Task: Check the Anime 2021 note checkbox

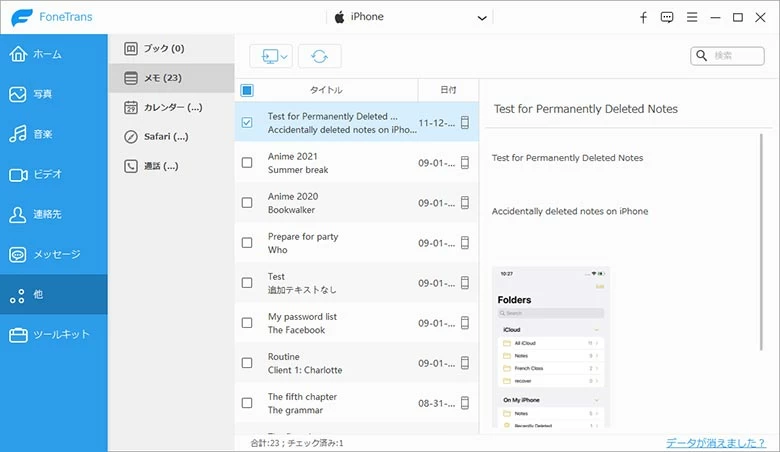Action: [247, 163]
